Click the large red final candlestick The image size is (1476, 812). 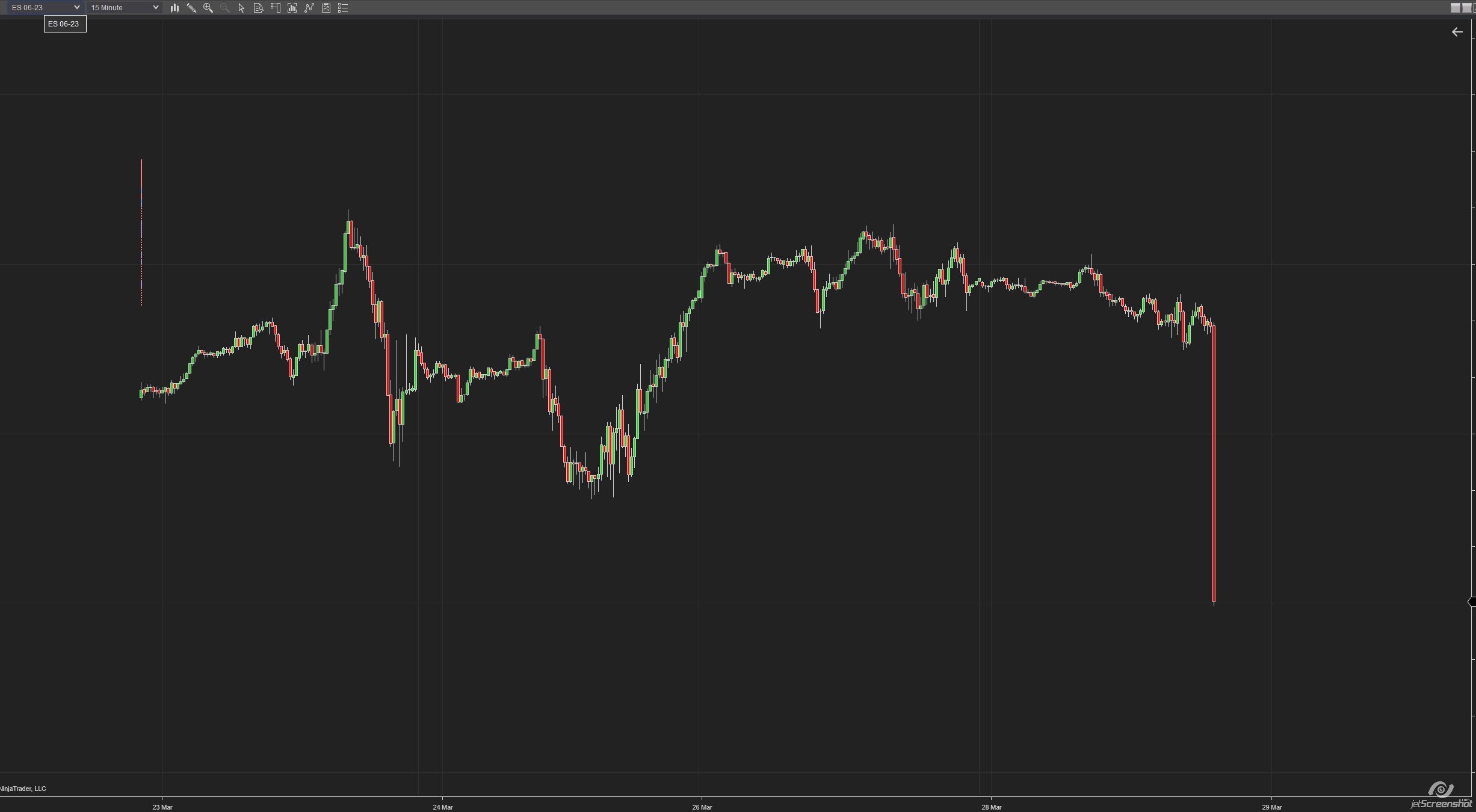pos(1214,463)
